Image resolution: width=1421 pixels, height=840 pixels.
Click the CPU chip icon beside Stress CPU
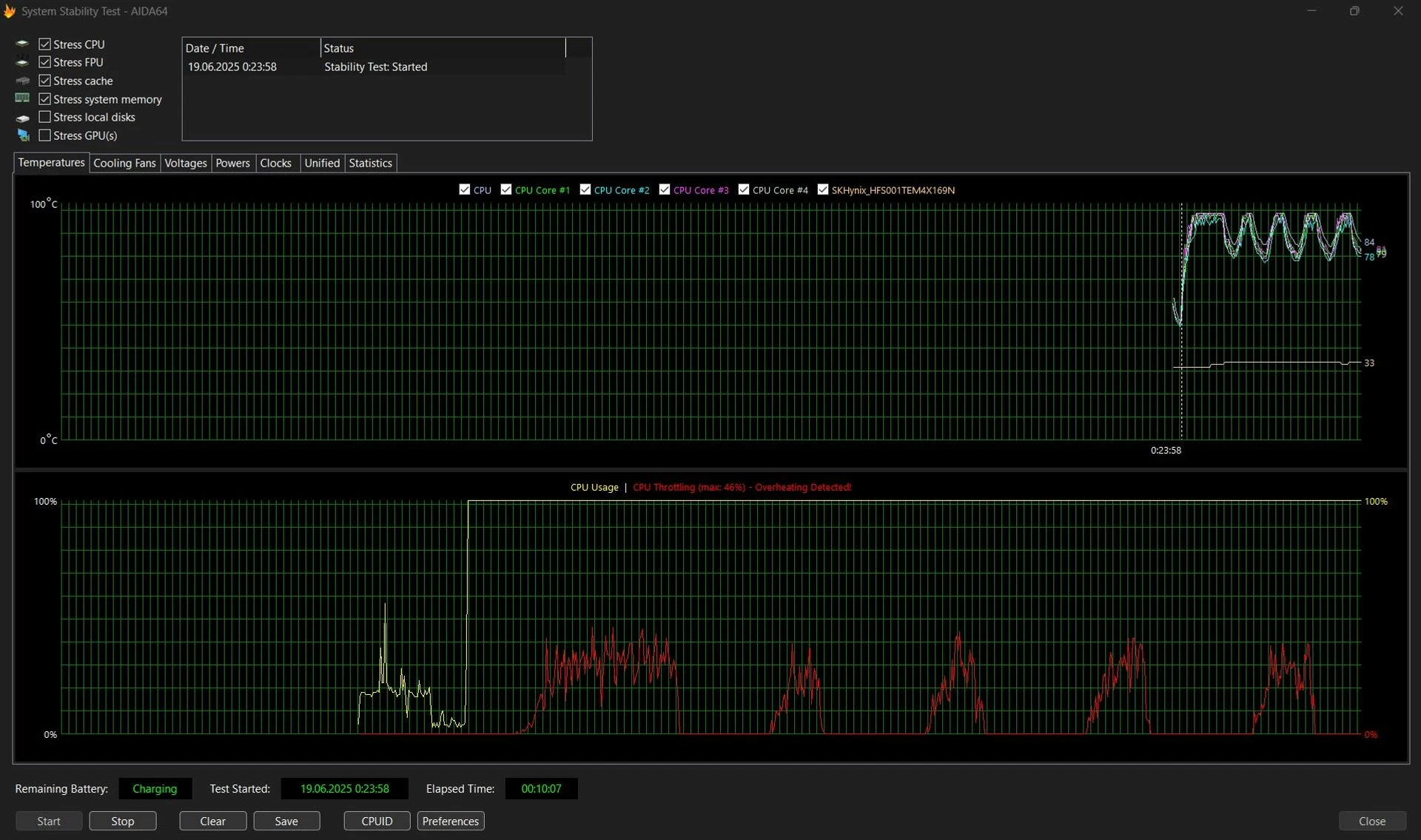click(x=23, y=44)
